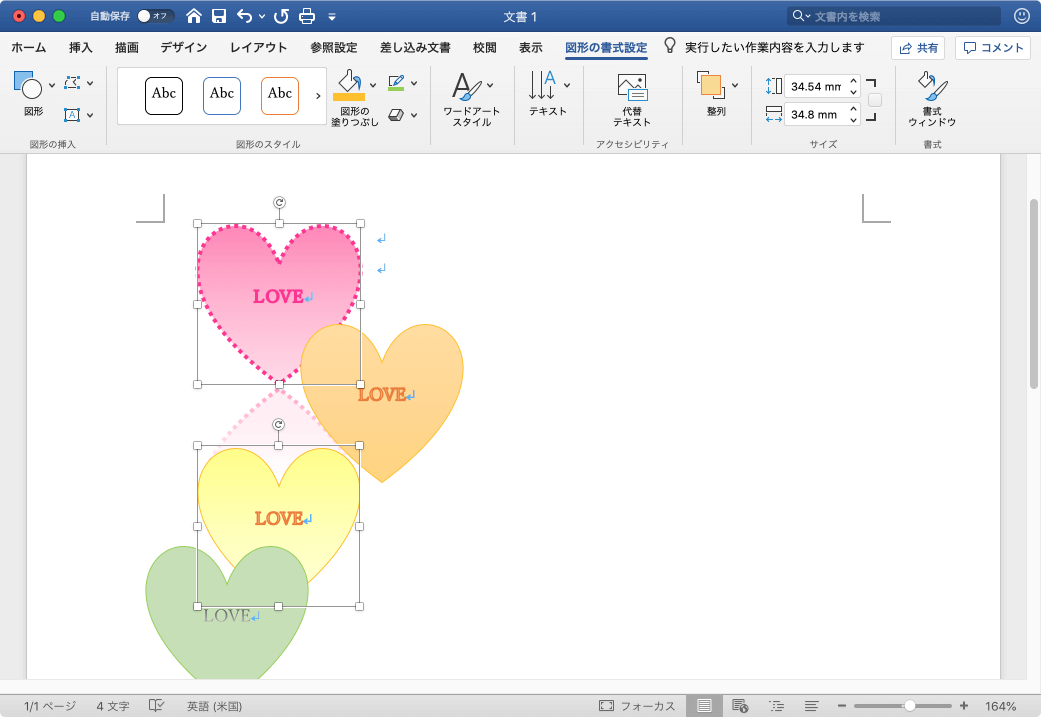Open the ホーム tab

coord(29,47)
